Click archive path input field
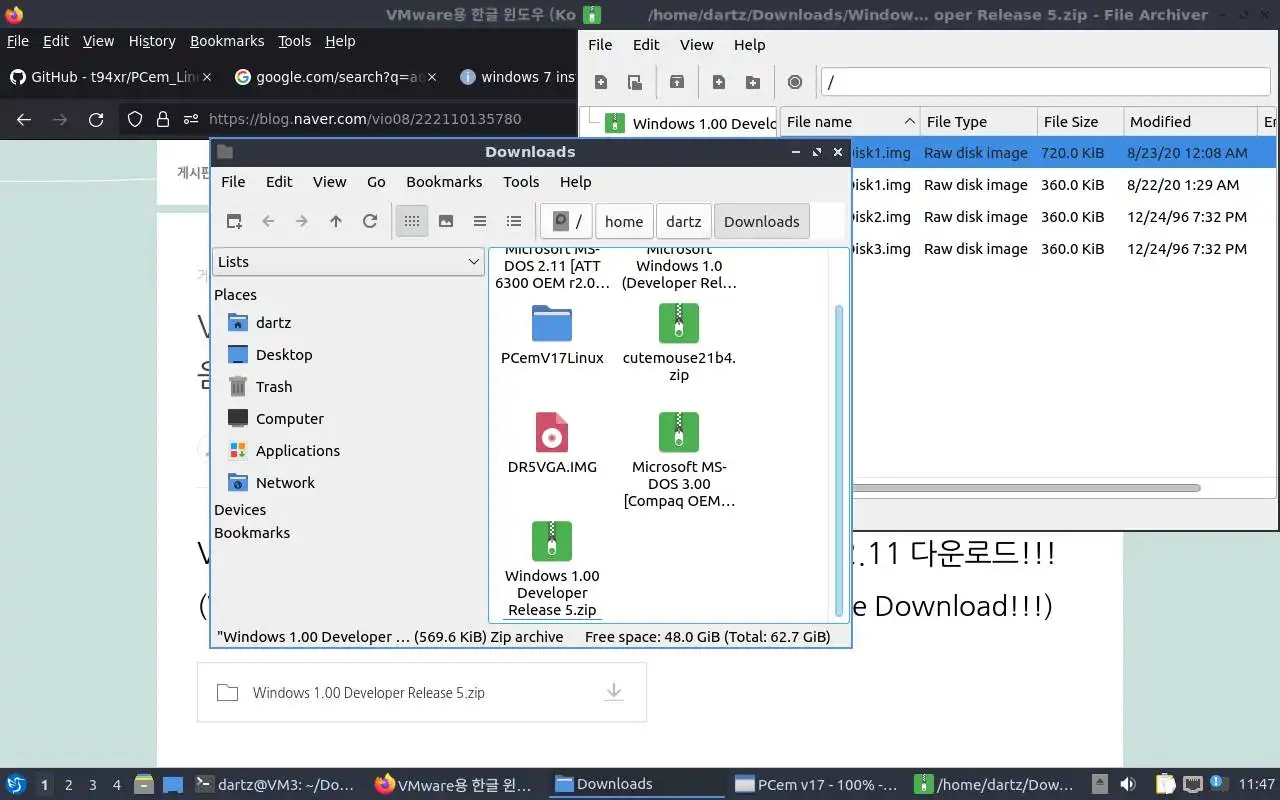 pyautogui.click(x=1045, y=82)
